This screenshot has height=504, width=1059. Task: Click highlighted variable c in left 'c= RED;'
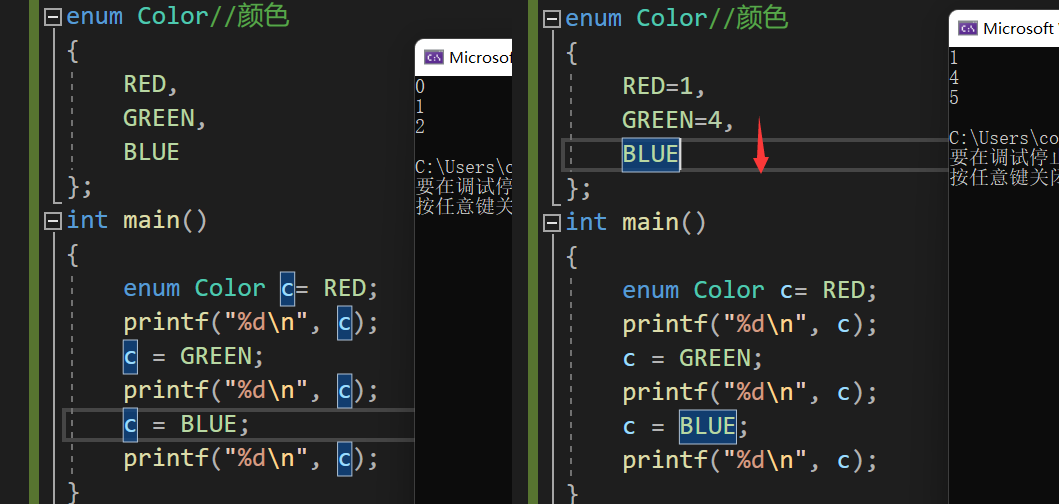[288, 288]
